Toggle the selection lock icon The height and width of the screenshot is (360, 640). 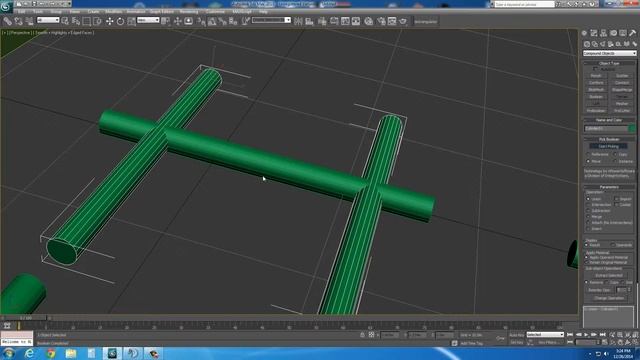click(362, 335)
